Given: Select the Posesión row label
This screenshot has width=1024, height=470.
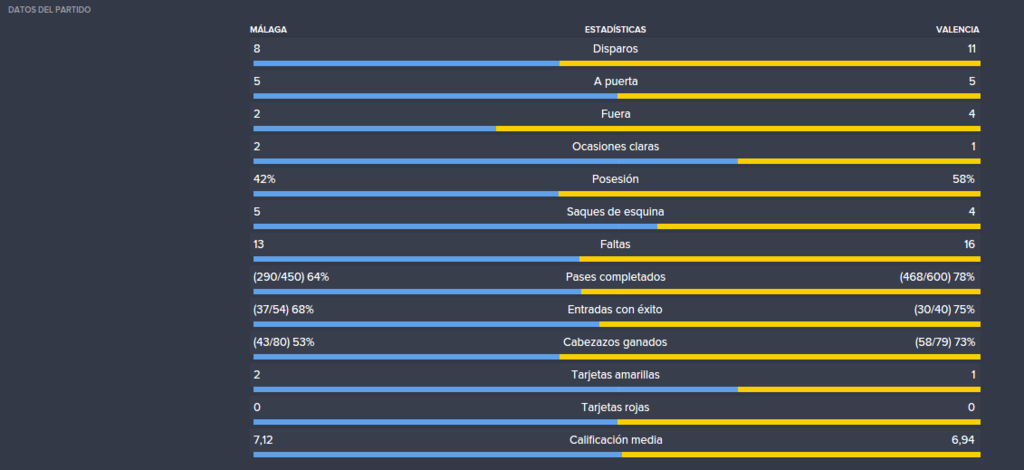Looking at the screenshot, I should tap(615, 179).
